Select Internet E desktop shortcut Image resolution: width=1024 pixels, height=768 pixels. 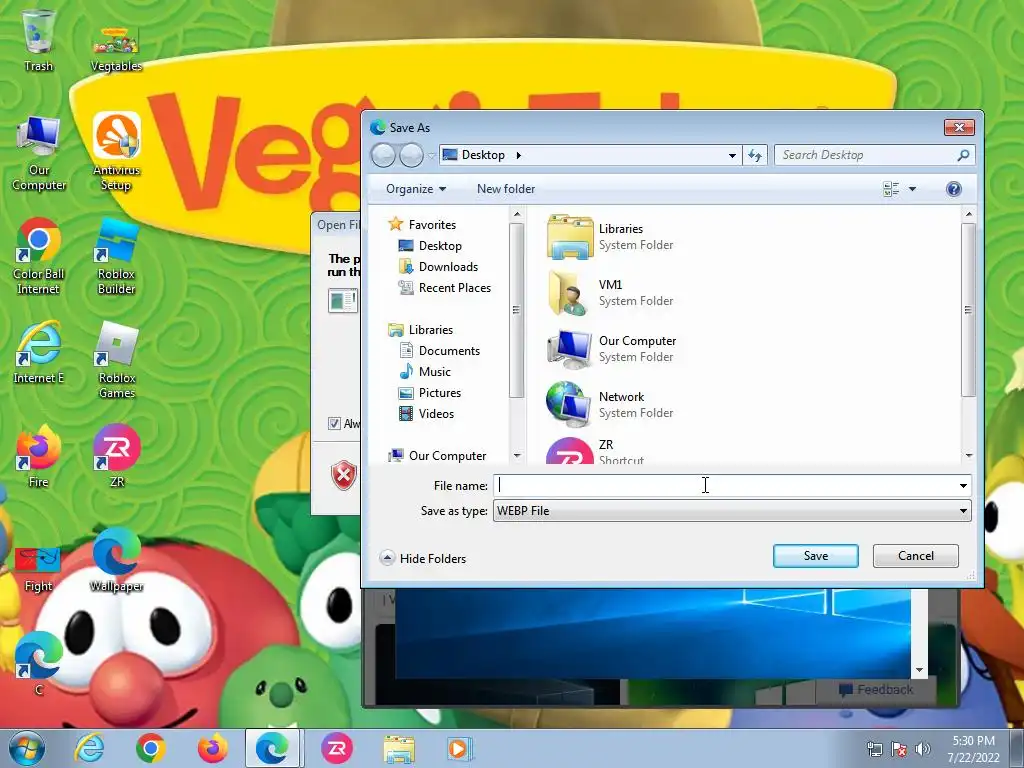click(x=39, y=353)
